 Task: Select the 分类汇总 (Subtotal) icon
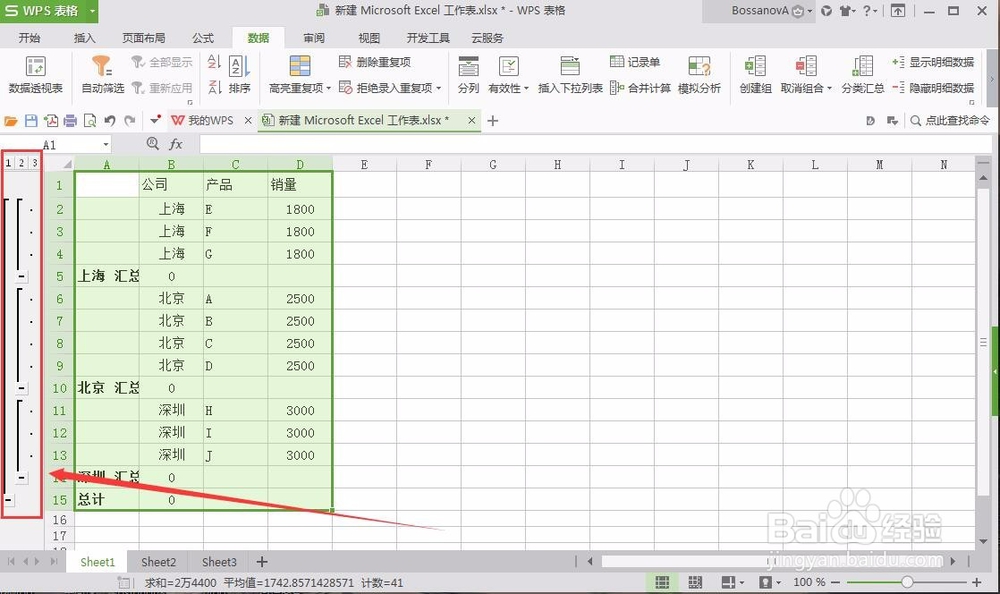[x=862, y=75]
